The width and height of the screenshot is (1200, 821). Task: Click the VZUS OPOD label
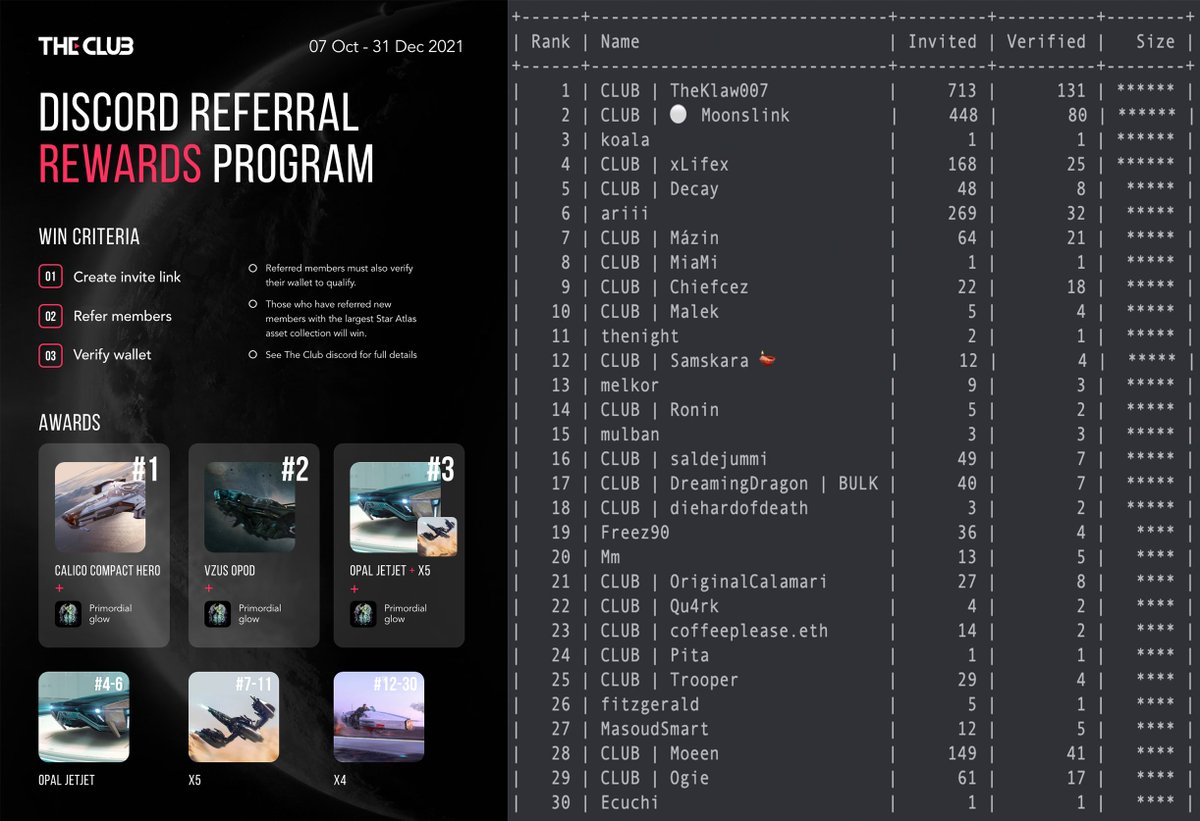(x=229, y=571)
